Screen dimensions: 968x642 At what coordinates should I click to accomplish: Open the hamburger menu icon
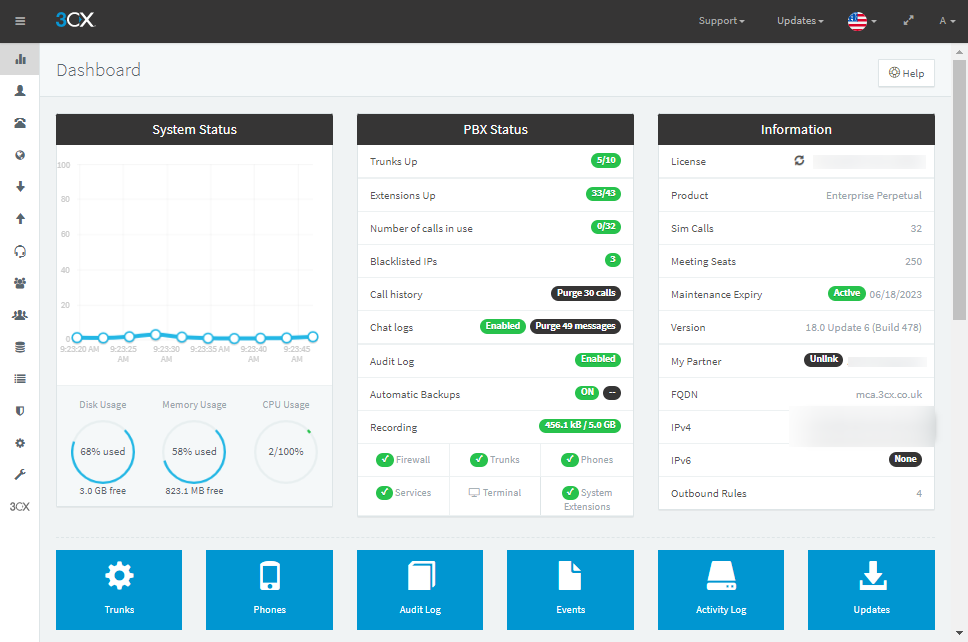tap(20, 21)
